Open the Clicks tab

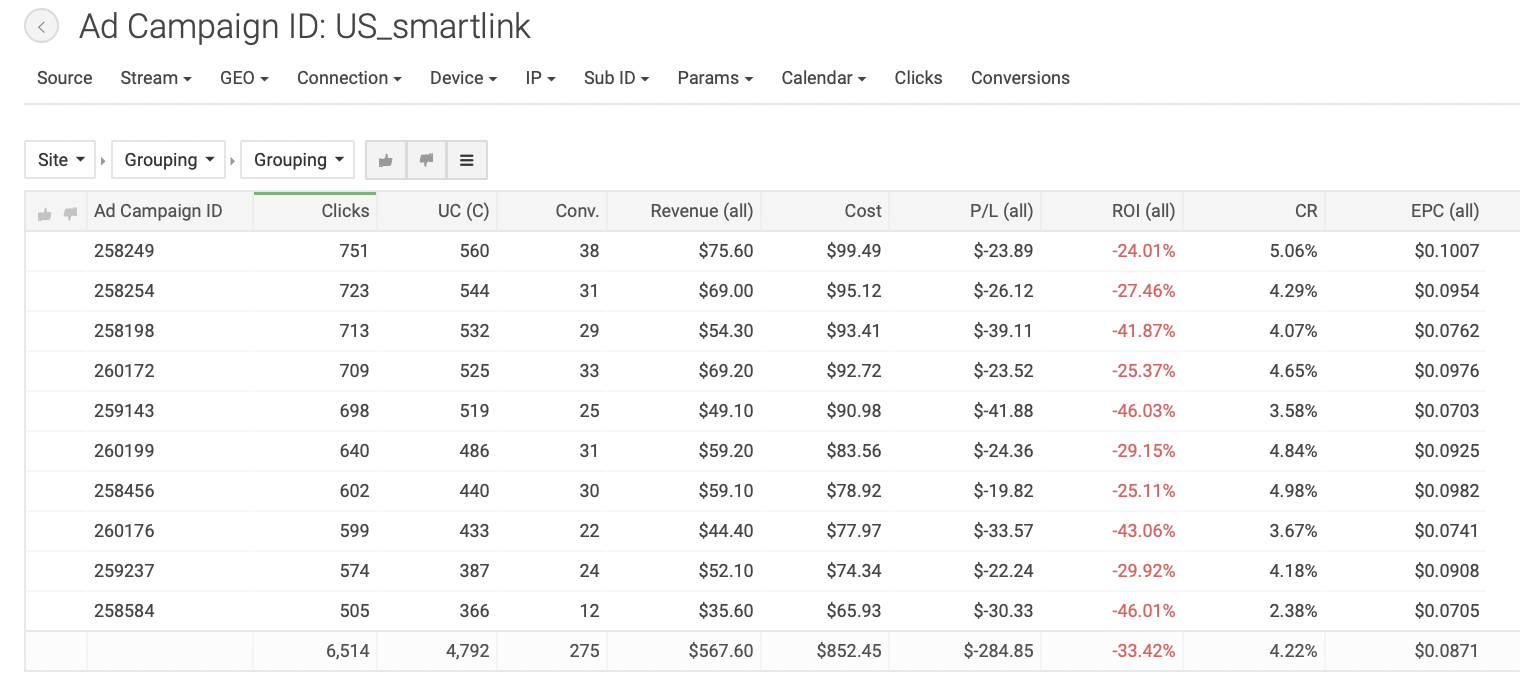[x=918, y=78]
